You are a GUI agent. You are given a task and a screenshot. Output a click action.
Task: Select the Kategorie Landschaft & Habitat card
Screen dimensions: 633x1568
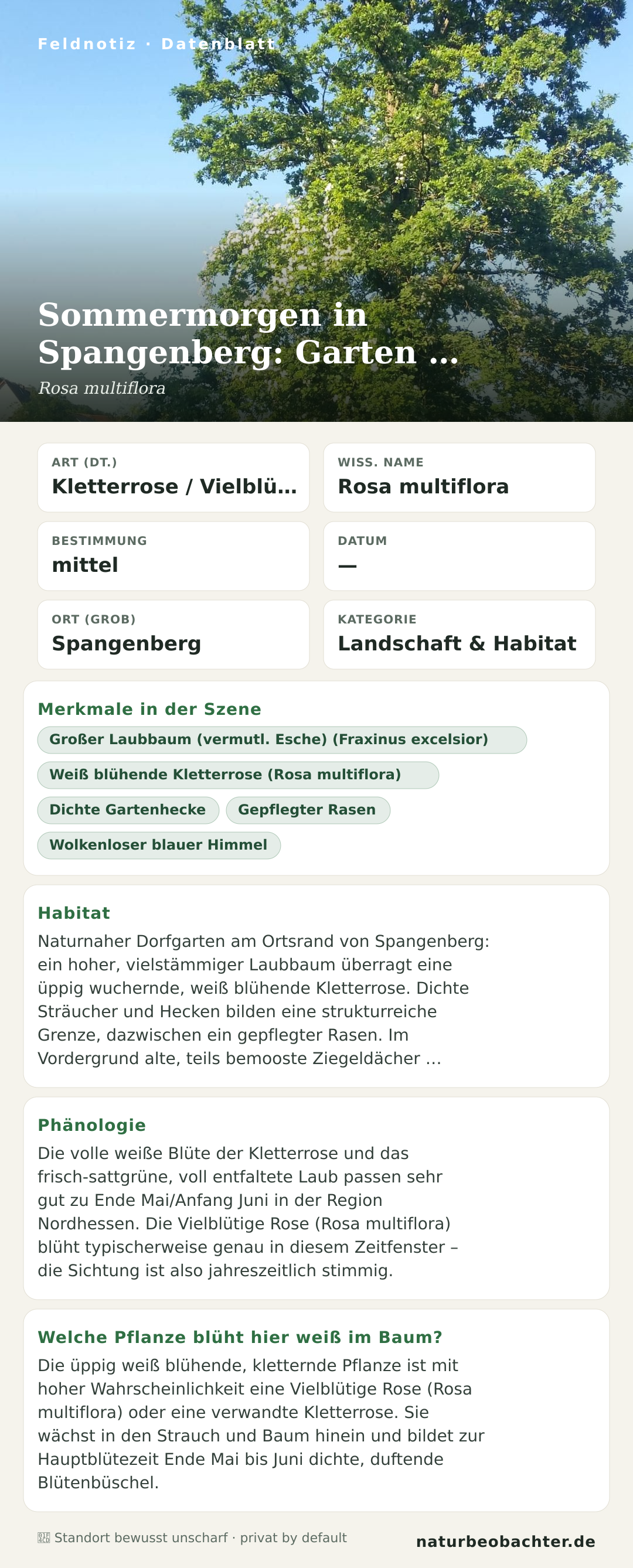[459, 635]
